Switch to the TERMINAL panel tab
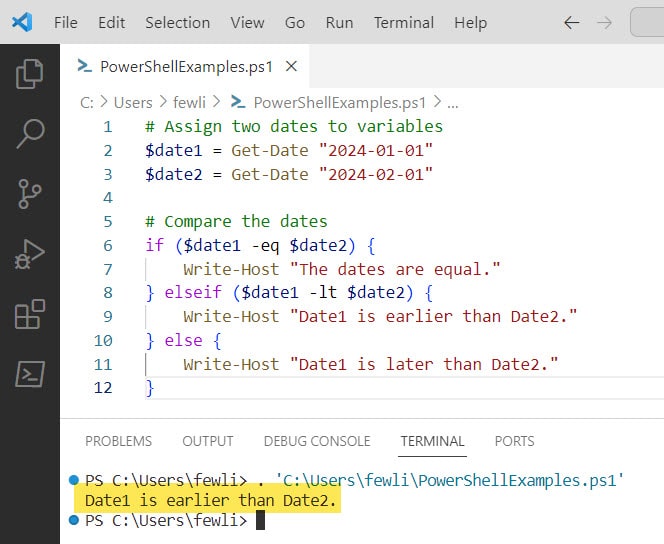This screenshot has height=544, width=664. [x=432, y=441]
